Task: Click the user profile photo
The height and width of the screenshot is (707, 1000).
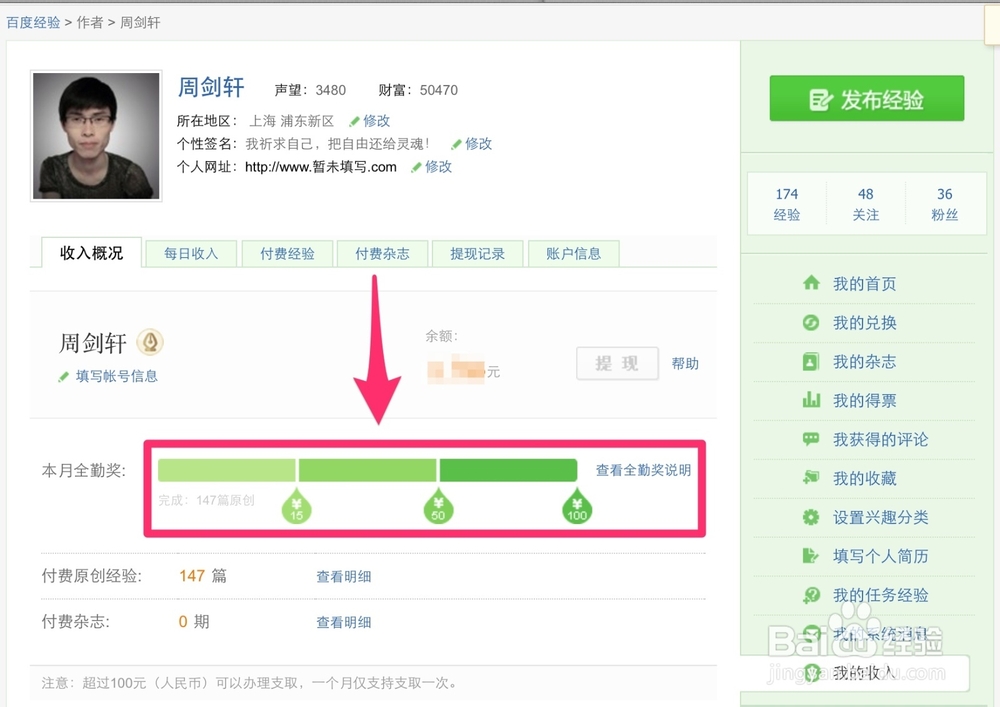Action: [x=96, y=136]
